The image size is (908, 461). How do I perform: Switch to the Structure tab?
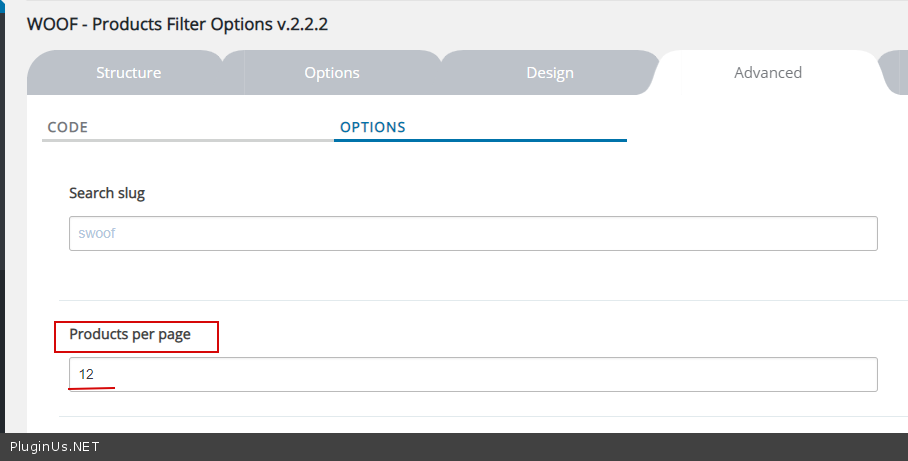(128, 73)
